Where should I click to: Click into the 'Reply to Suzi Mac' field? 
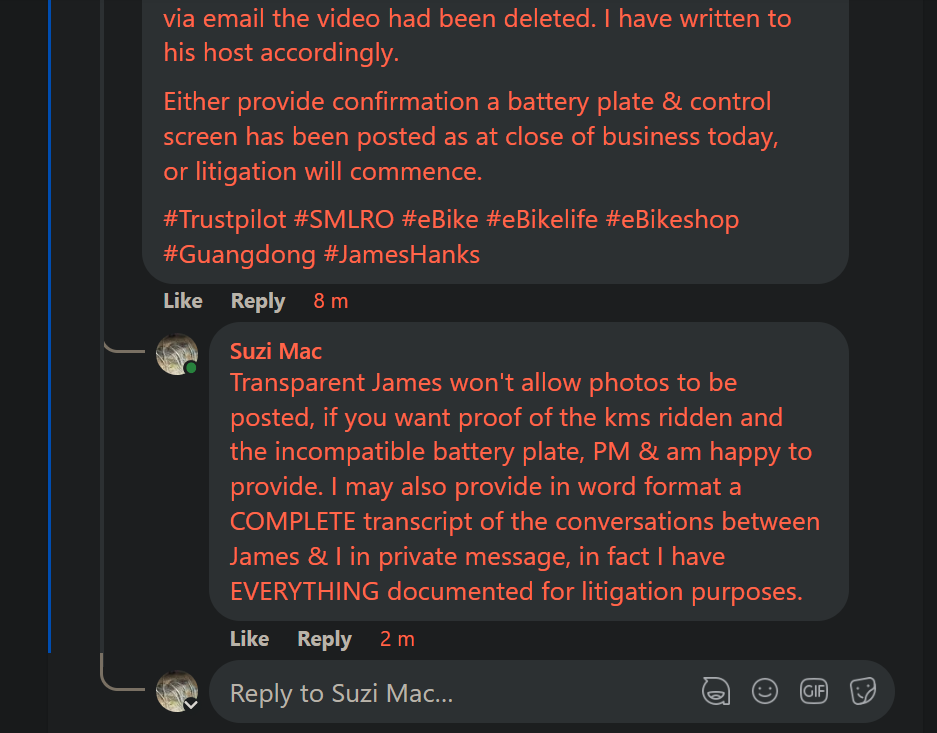450,693
